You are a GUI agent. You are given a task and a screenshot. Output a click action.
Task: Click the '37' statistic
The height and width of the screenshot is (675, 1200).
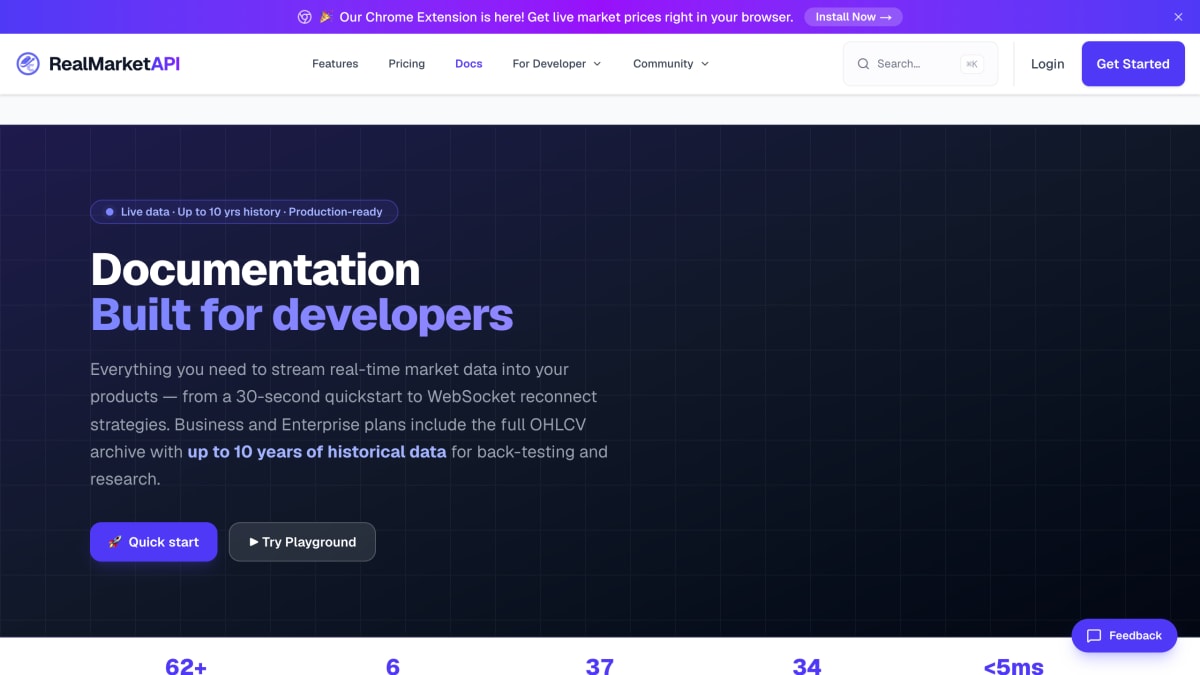(x=600, y=667)
